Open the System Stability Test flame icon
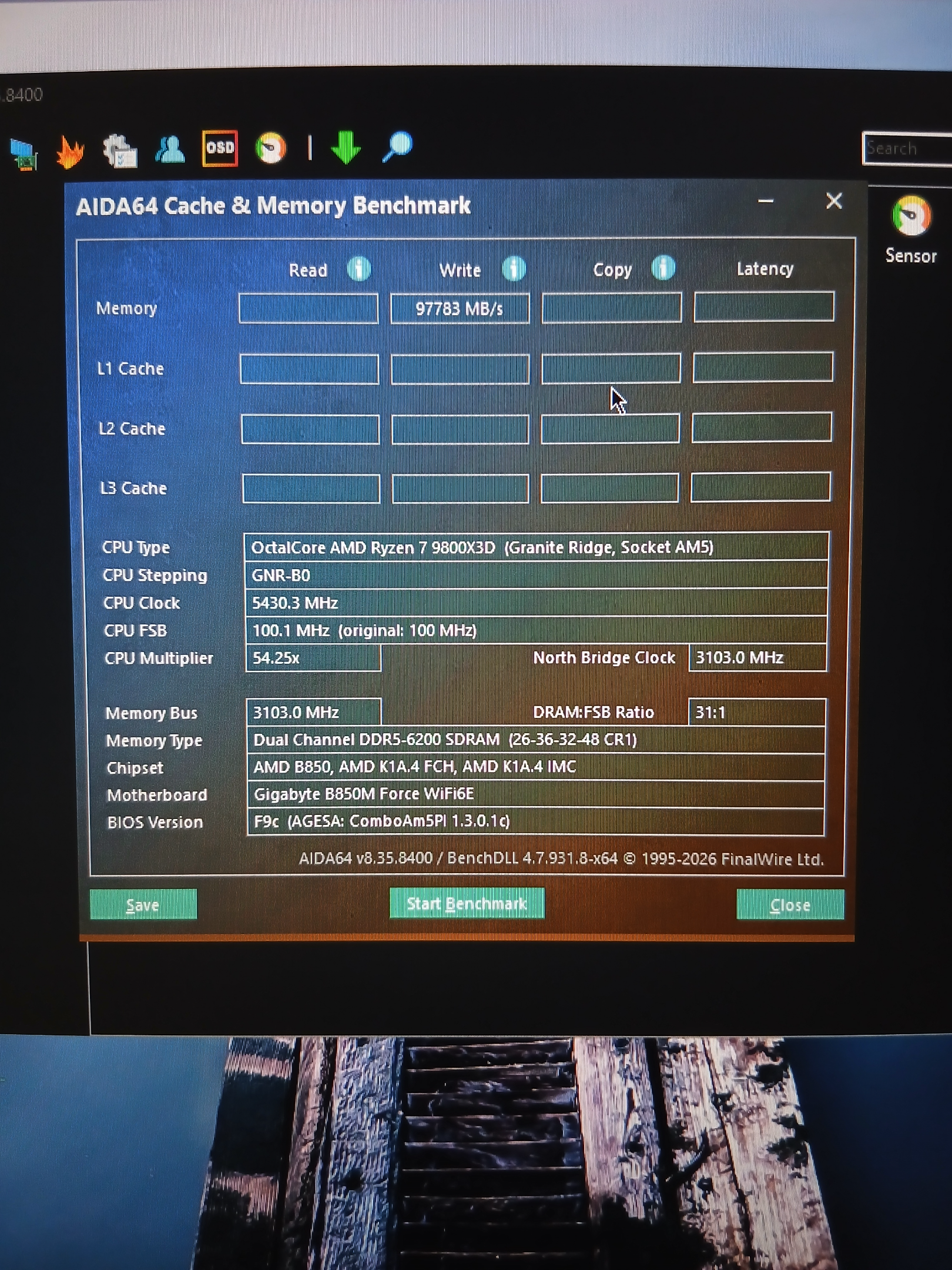 click(x=70, y=151)
